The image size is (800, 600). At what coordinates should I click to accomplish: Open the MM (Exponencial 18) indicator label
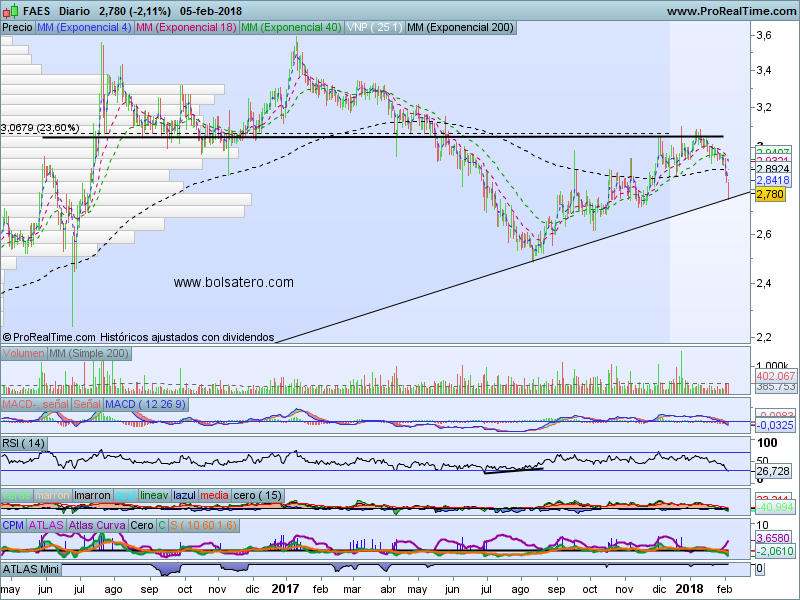click(x=186, y=28)
